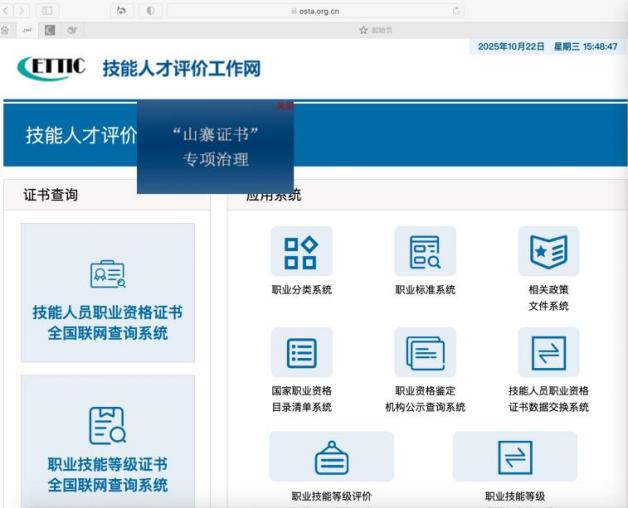The image size is (628, 508).
Task: Close the 山寨证书专项治理 popup
Action: [x=285, y=105]
